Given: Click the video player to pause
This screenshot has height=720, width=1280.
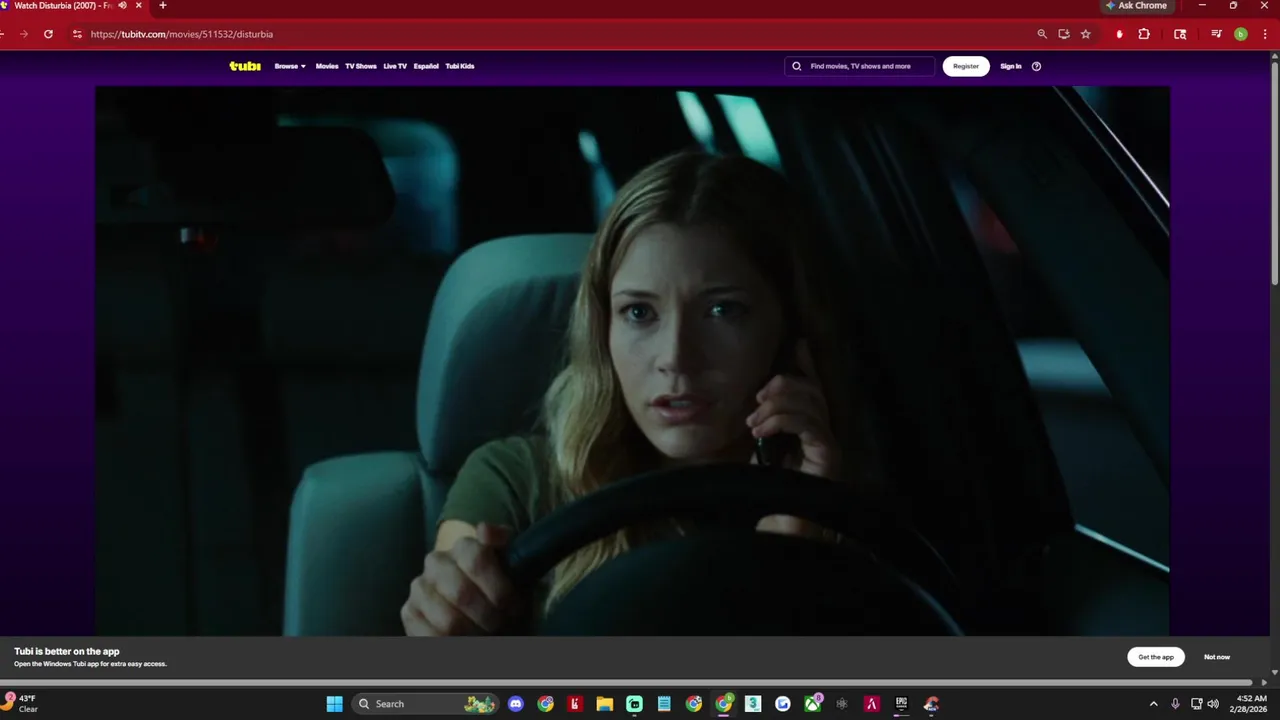Looking at the screenshot, I should (632, 360).
